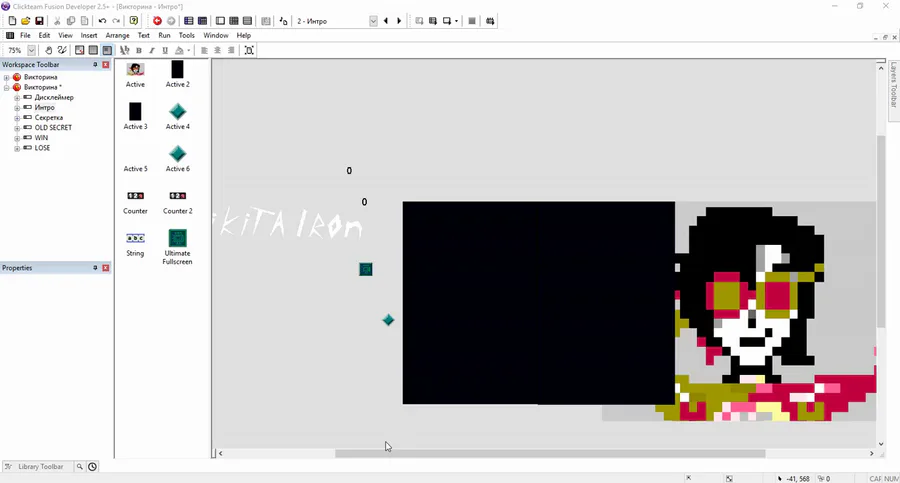Select the WIN frame in workspace
The image size is (900, 483).
pyautogui.click(x=41, y=138)
